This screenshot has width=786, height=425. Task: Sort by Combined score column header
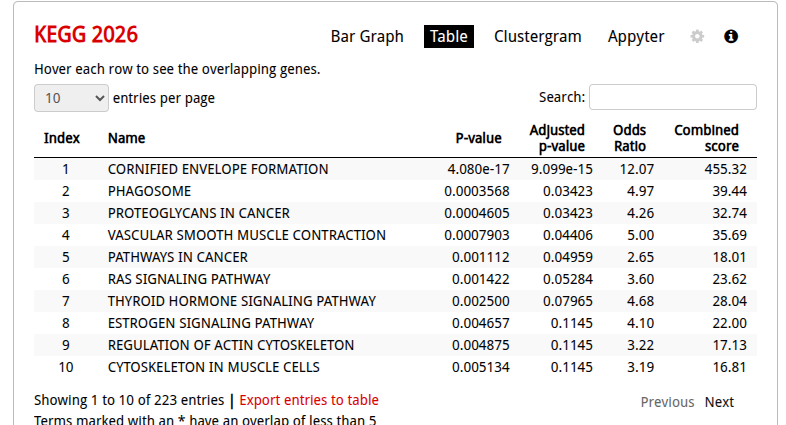tap(706, 138)
